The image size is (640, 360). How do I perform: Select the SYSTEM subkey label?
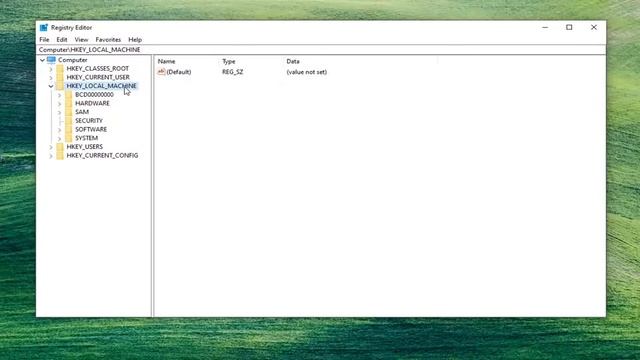87,138
